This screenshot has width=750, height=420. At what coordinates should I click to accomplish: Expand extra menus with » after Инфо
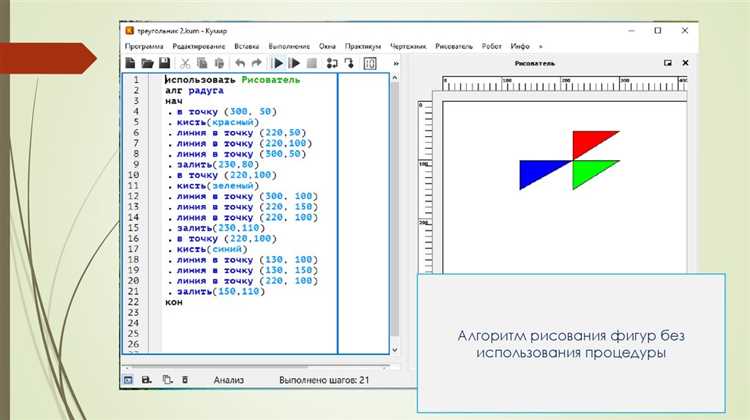pos(541,46)
